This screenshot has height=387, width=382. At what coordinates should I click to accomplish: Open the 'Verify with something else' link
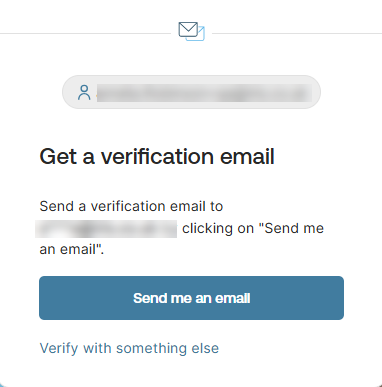[129, 348]
